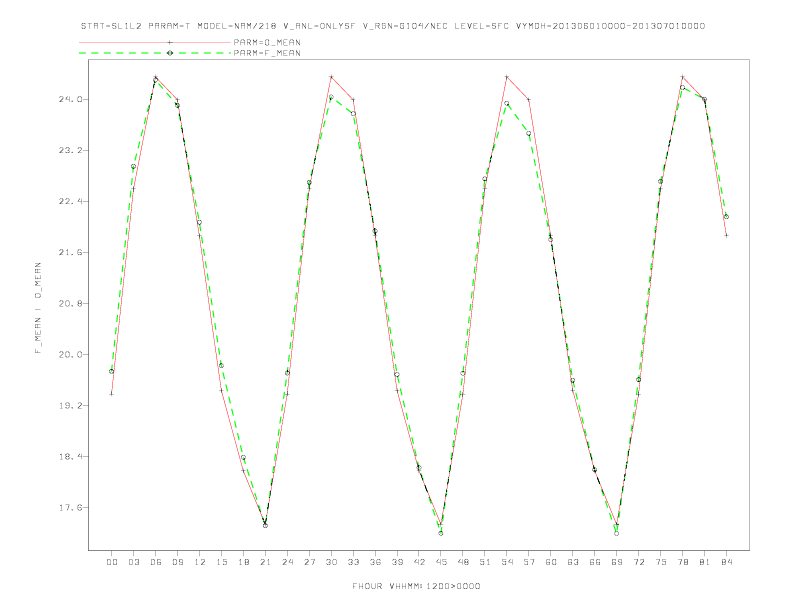The height and width of the screenshot is (612, 792).
Task: Click the y-axis tick label 18.4
Action: click(70, 456)
